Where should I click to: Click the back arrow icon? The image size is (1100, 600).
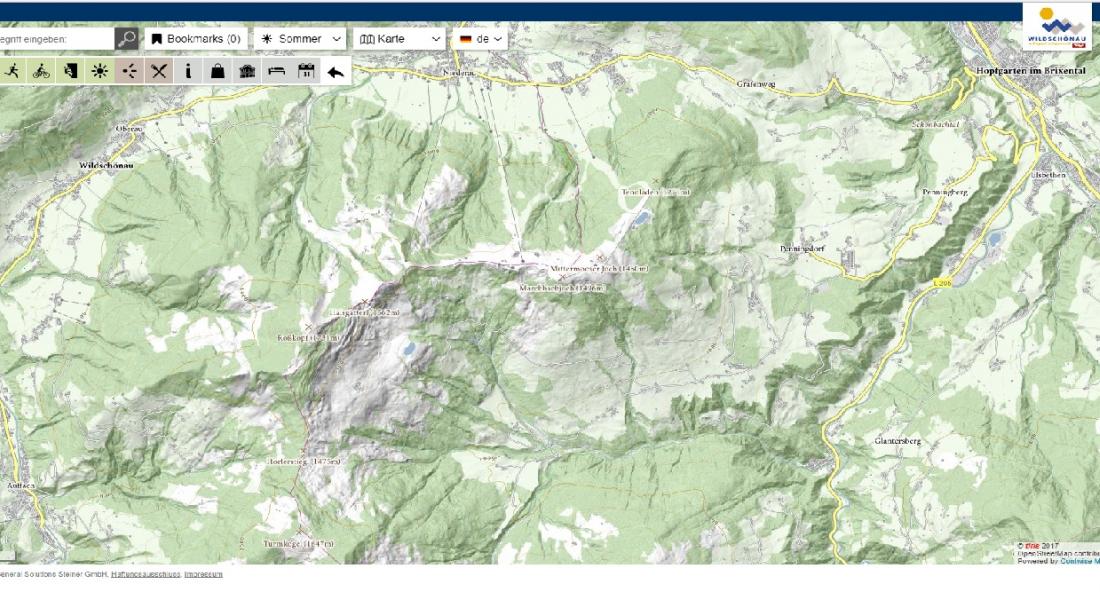pos(333,70)
